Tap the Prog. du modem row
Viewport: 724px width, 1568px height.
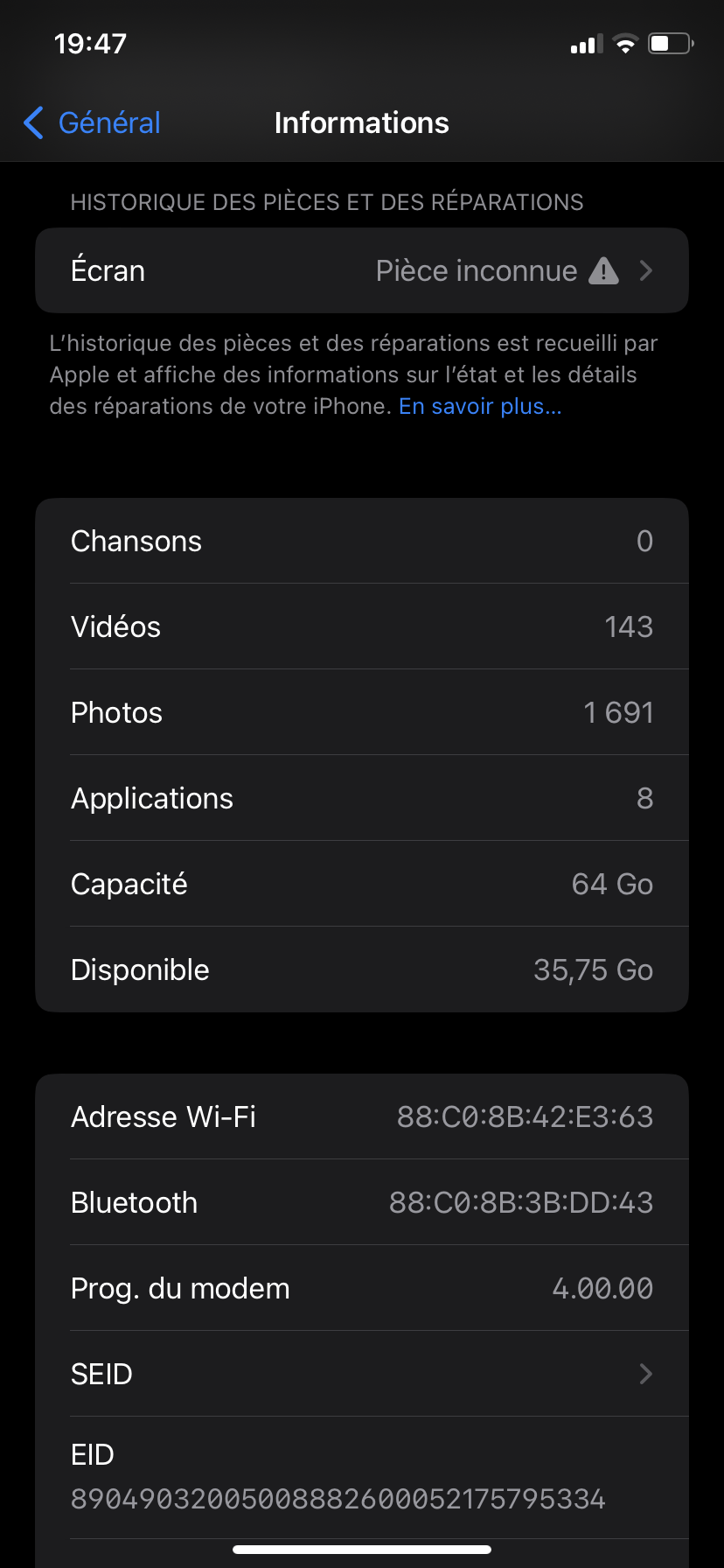coord(362,1288)
